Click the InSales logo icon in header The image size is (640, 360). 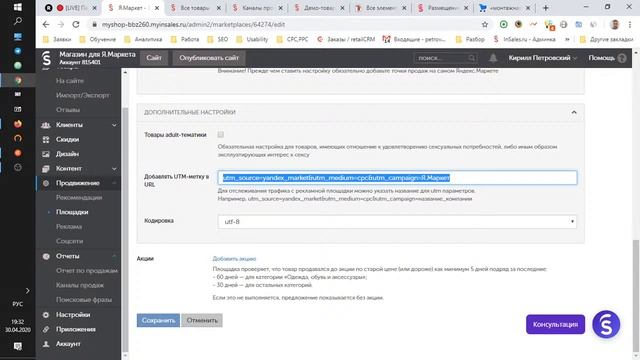[x=47, y=58]
